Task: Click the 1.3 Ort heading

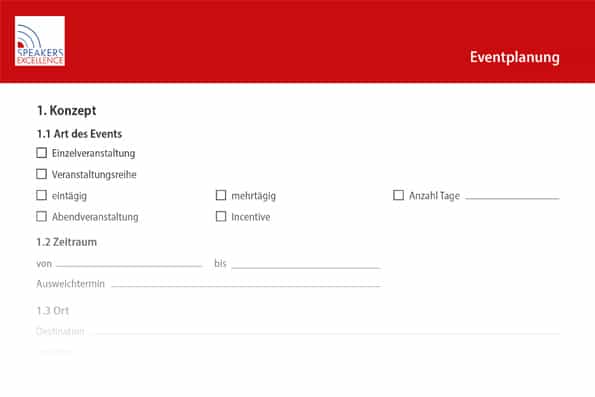Action: coord(52,310)
